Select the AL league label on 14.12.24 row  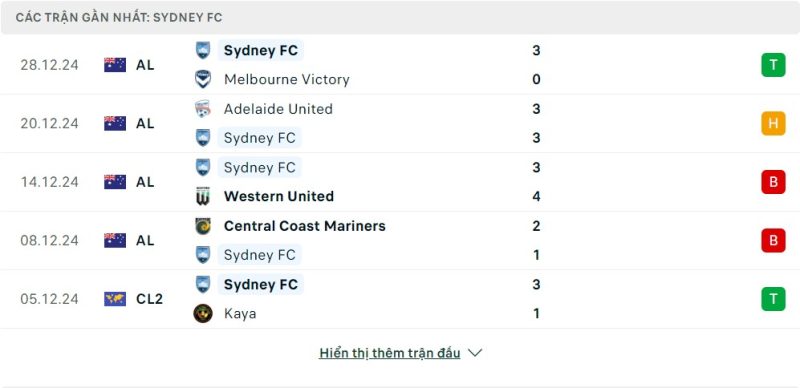click(x=145, y=182)
